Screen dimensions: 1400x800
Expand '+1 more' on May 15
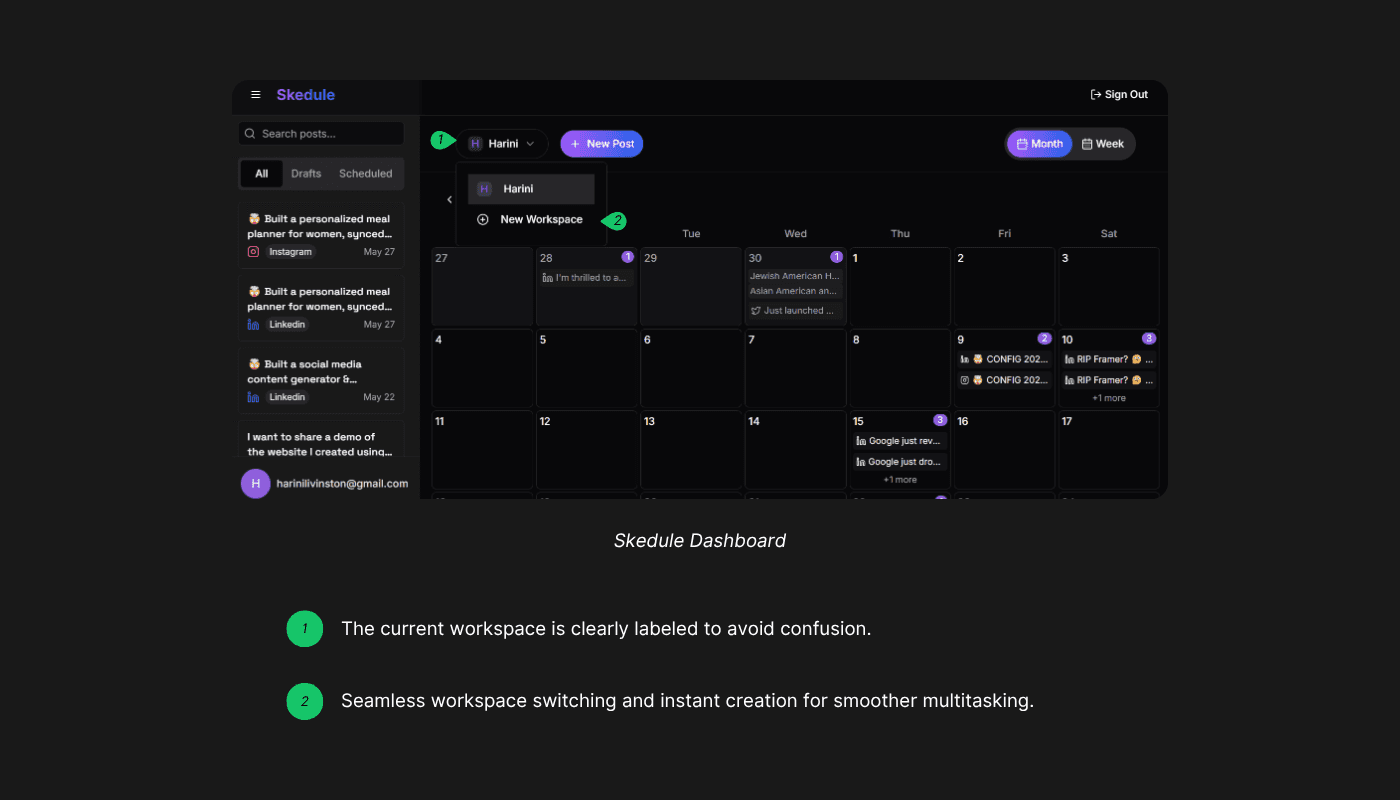click(898, 479)
